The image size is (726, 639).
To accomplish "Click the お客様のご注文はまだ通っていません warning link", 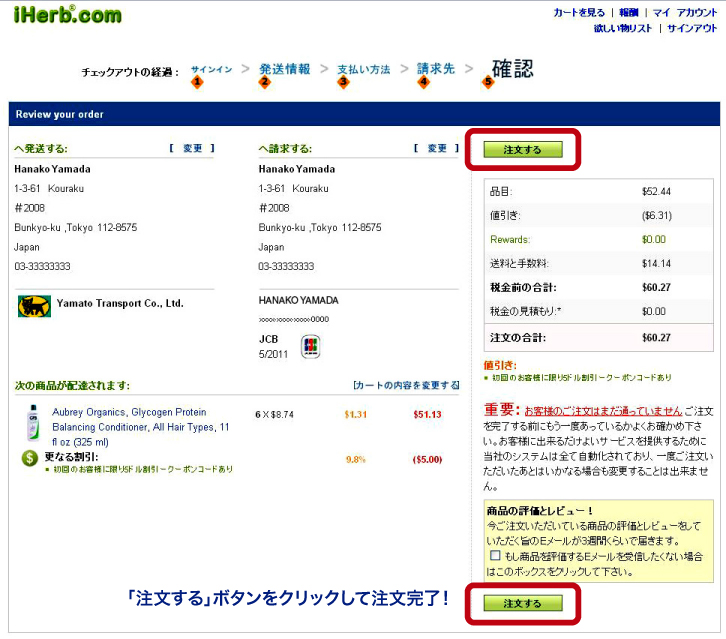I will (603, 411).
